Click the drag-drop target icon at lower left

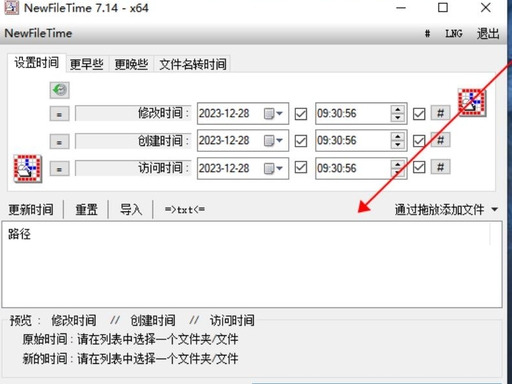click(28, 169)
